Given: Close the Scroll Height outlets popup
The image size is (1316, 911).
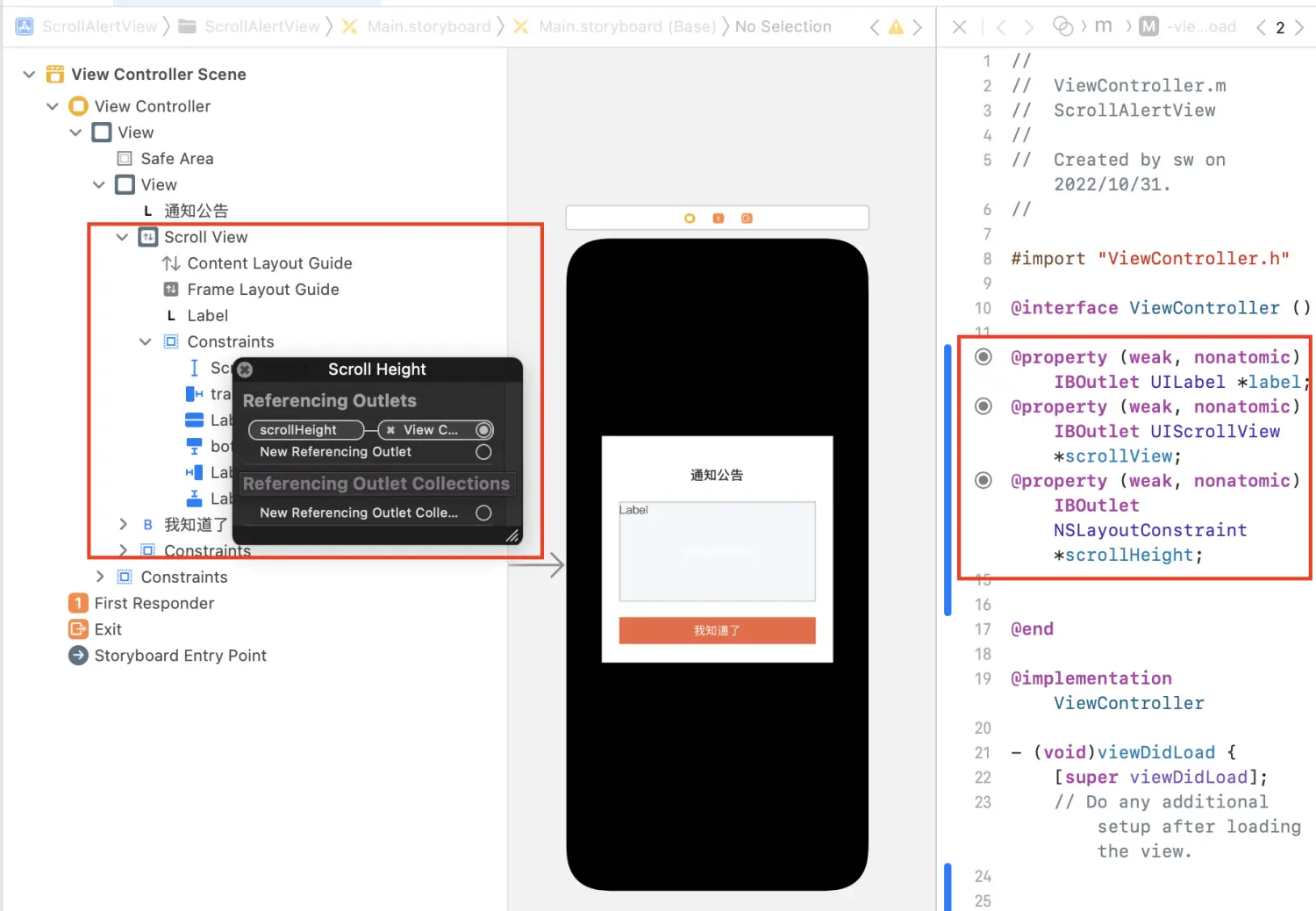Looking at the screenshot, I should click(246, 369).
